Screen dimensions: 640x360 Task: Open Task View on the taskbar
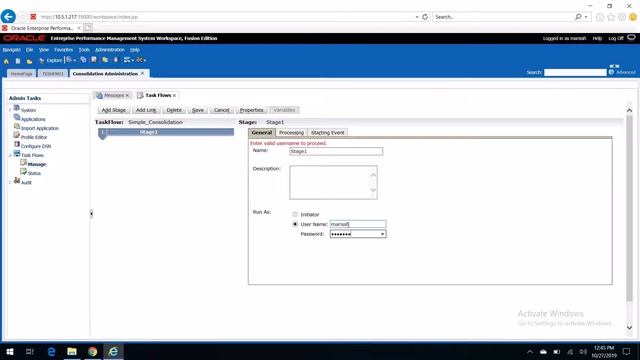coord(30,351)
